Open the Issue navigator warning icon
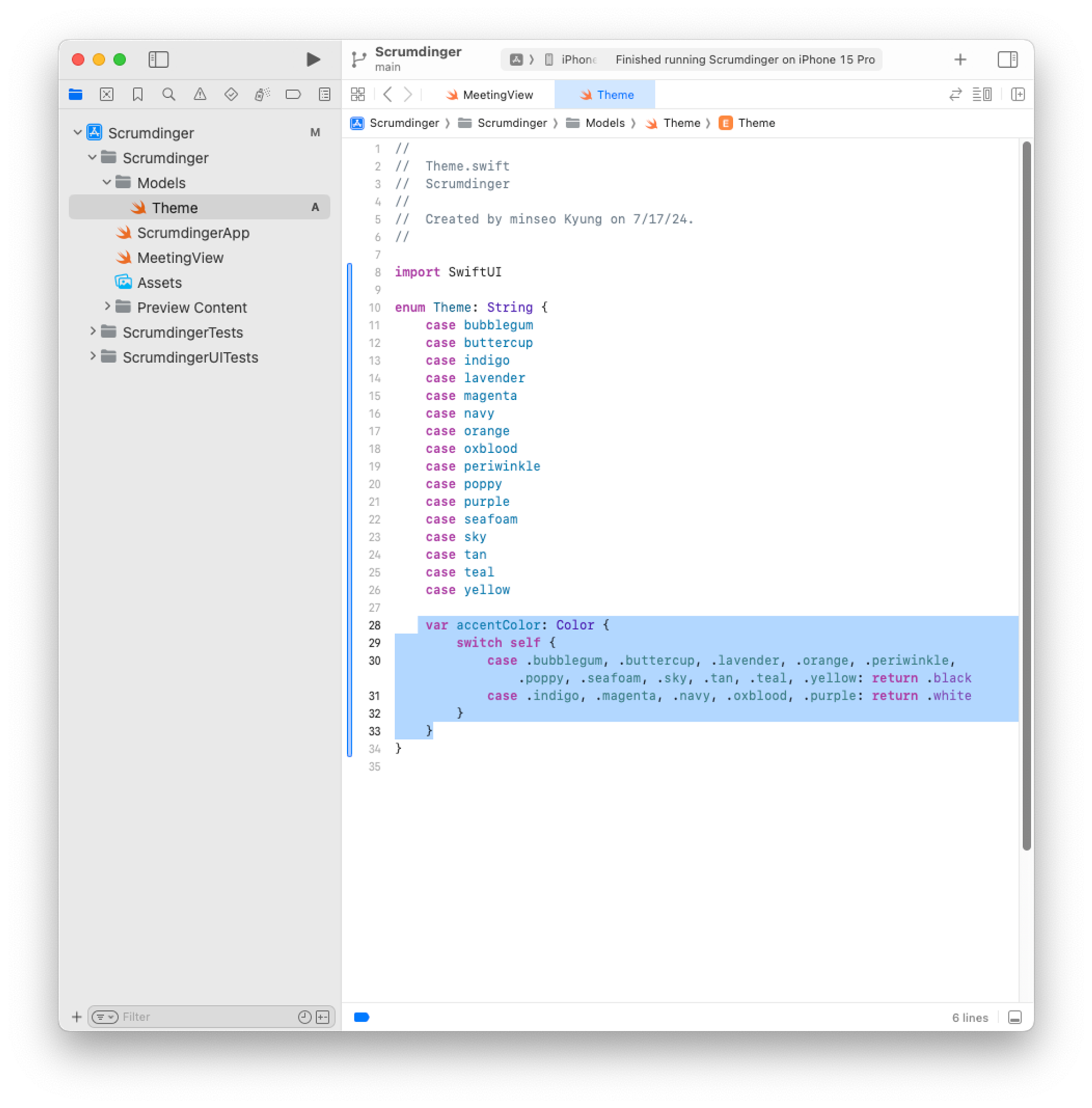The height and width of the screenshot is (1108, 1092). click(x=200, y=94)
